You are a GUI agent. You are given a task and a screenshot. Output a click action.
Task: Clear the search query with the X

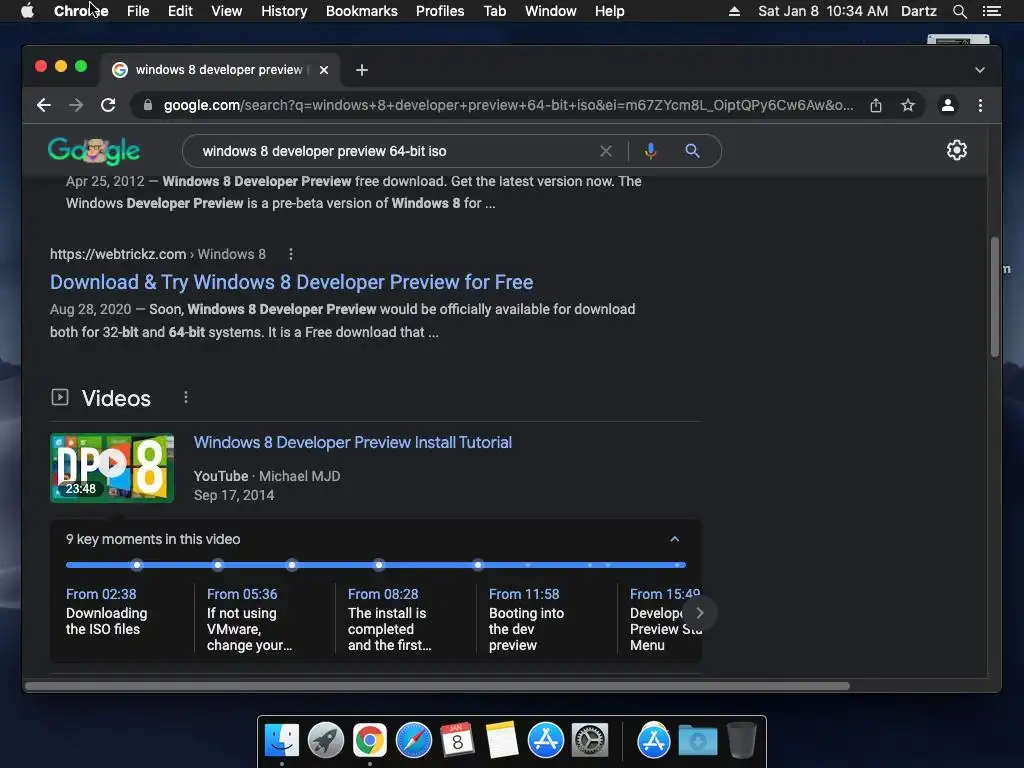pos(605,151)
